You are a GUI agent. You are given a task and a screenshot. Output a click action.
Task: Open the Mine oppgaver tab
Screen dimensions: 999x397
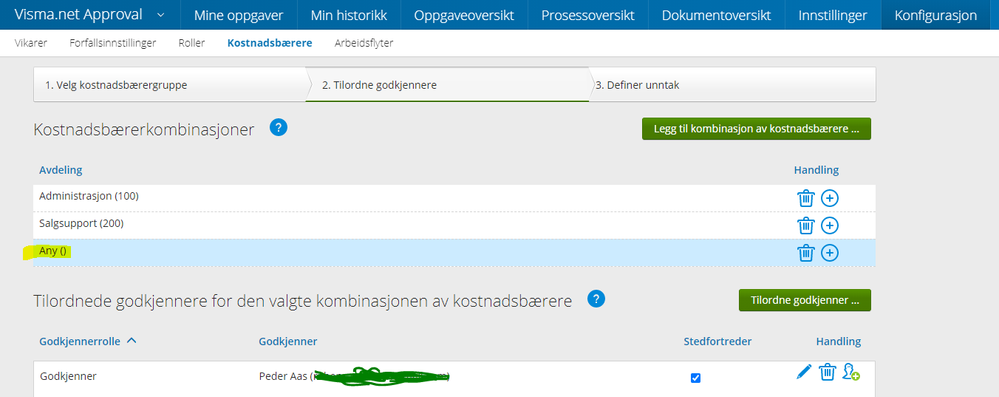point(240,15)
